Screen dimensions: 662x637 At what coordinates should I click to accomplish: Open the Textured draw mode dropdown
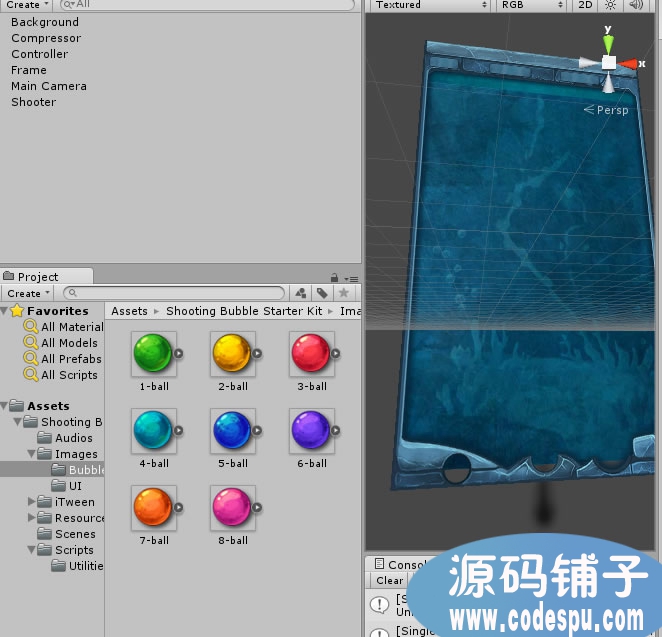[x=431, y=5]
